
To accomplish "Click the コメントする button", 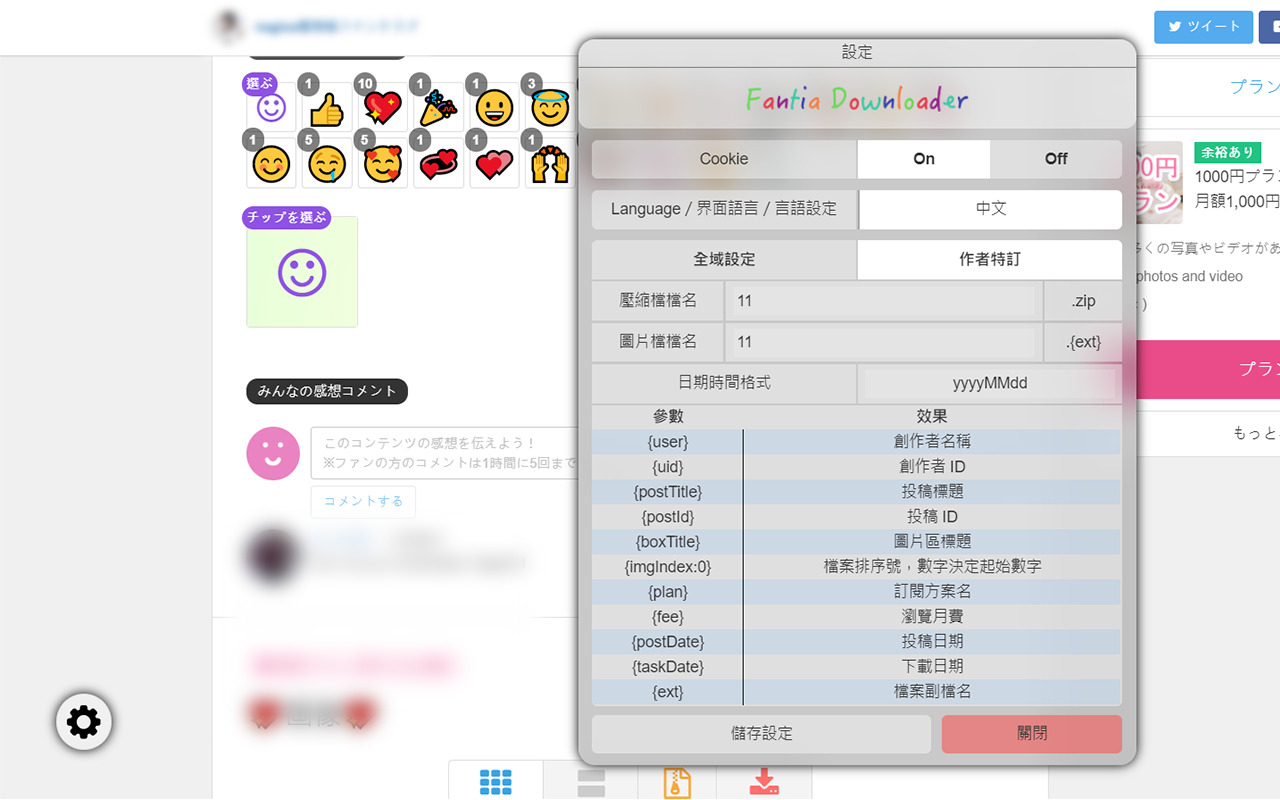I will click(363, 501).
